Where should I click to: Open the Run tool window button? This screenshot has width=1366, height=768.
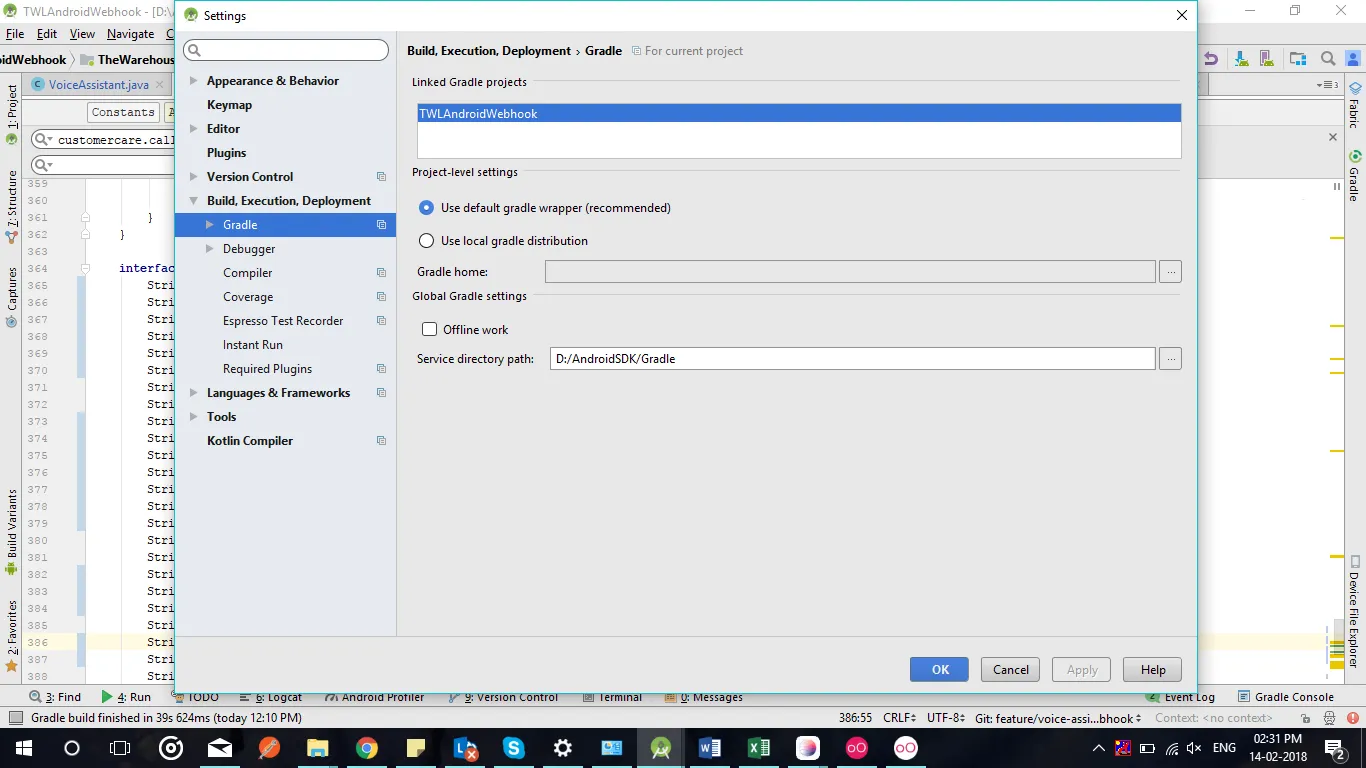[x=127, y=697]
